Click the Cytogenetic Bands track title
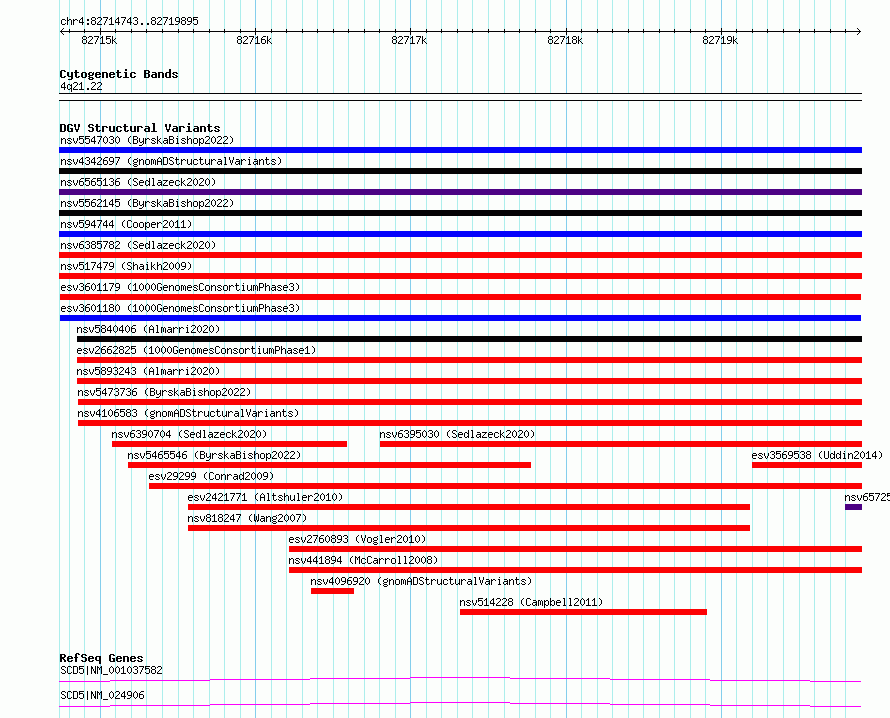 click(119, 74)
